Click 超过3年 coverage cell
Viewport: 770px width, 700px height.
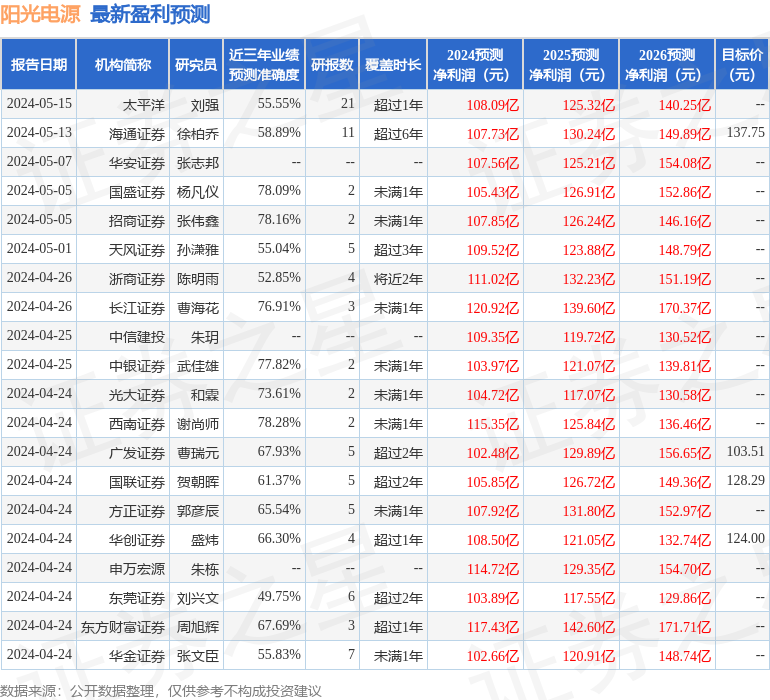(x=398, y=250)
